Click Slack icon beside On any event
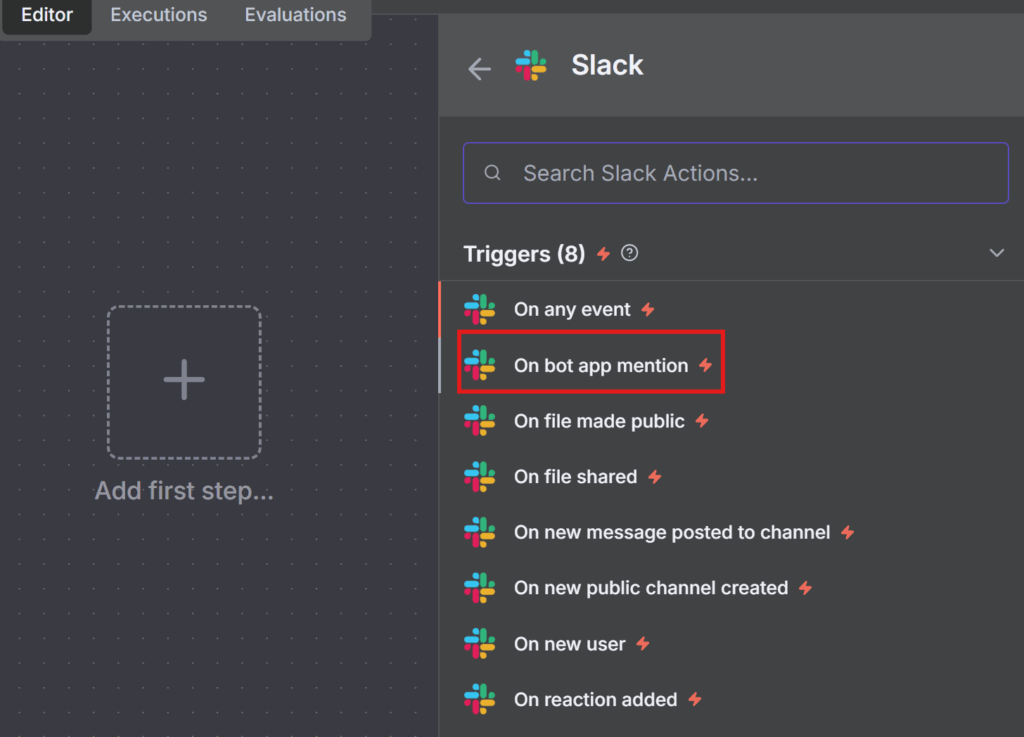This screenshot has width=1024, height=737. coord(480,310)
